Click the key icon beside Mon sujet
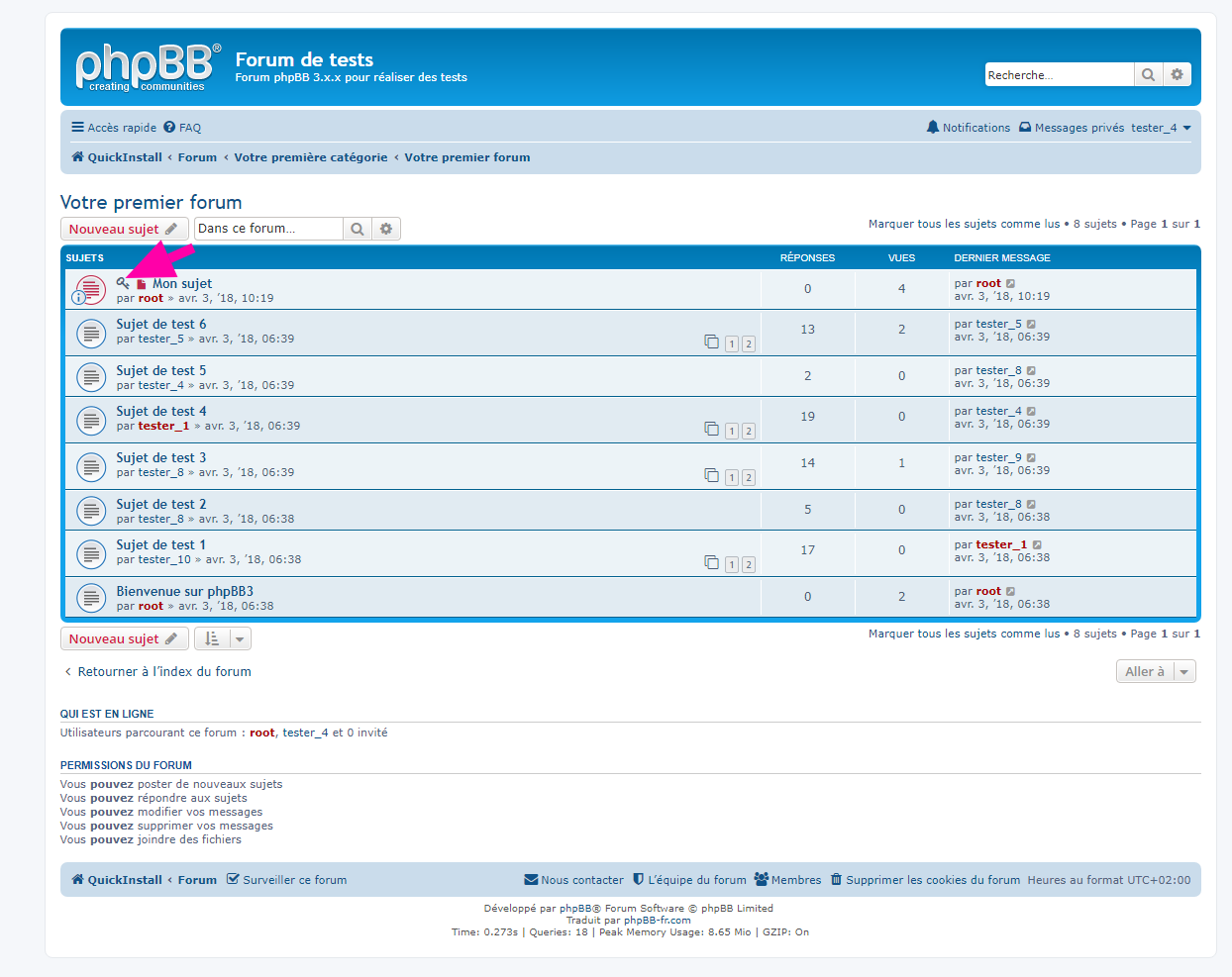1232x977 pixels. [123, 284]
